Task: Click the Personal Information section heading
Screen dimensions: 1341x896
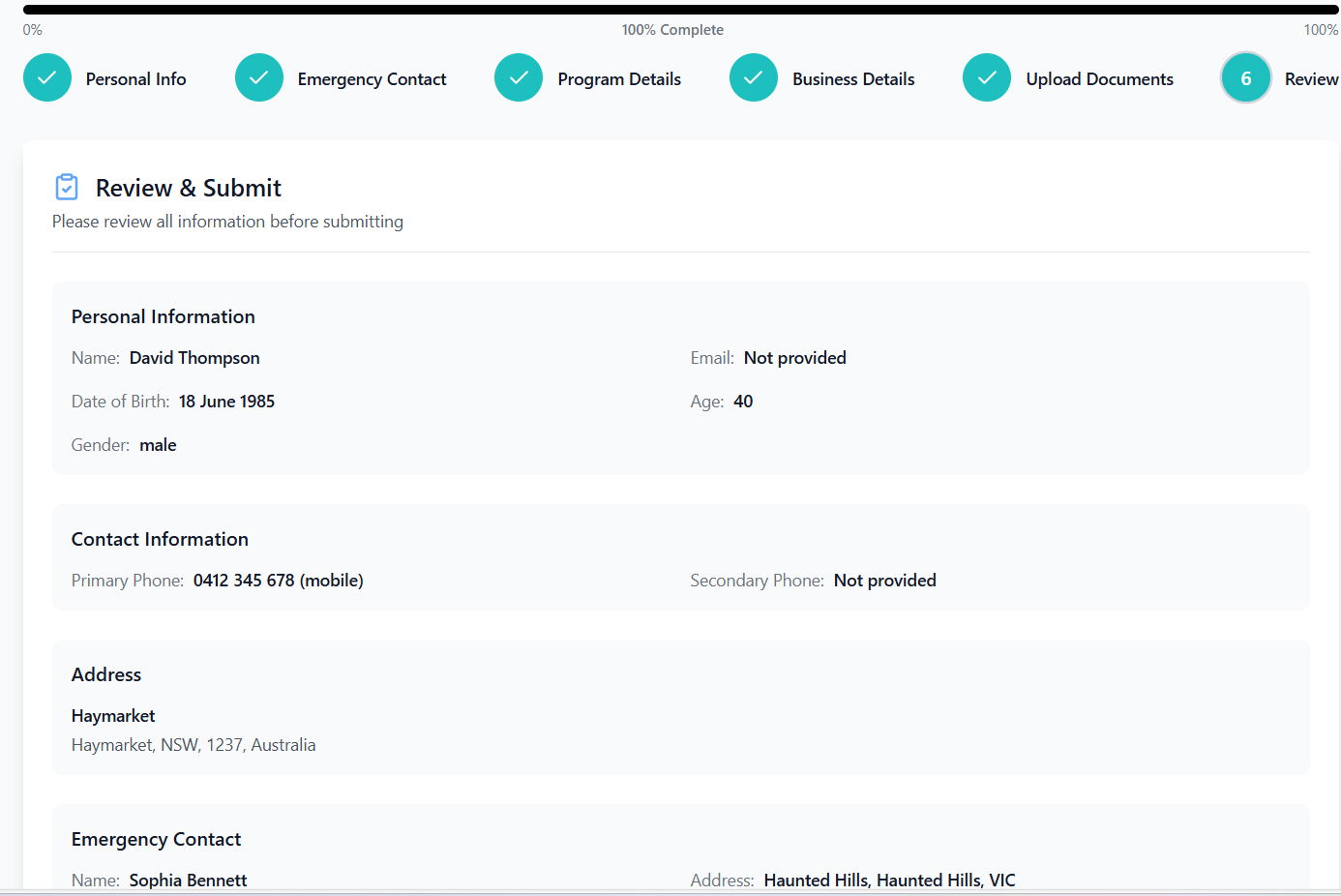Action: click(163, 316)
